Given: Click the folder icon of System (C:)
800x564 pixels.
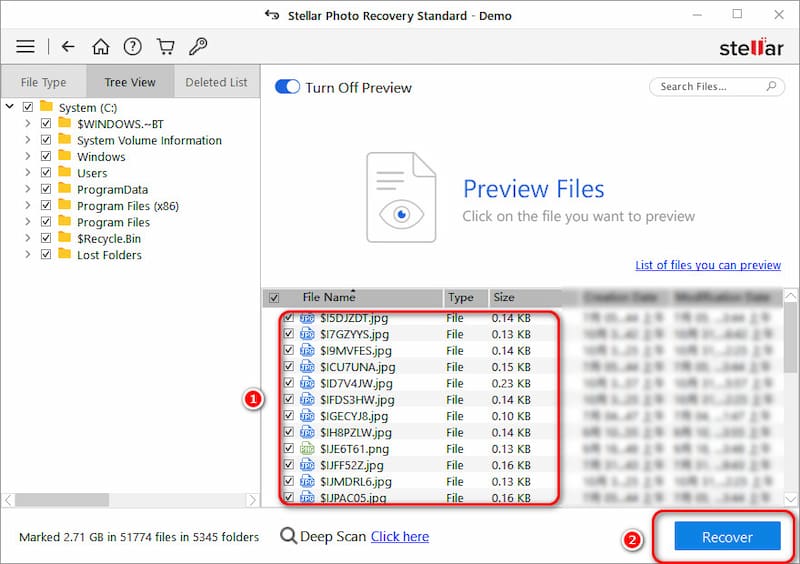Looking at the screenshot, I should 46,106.
